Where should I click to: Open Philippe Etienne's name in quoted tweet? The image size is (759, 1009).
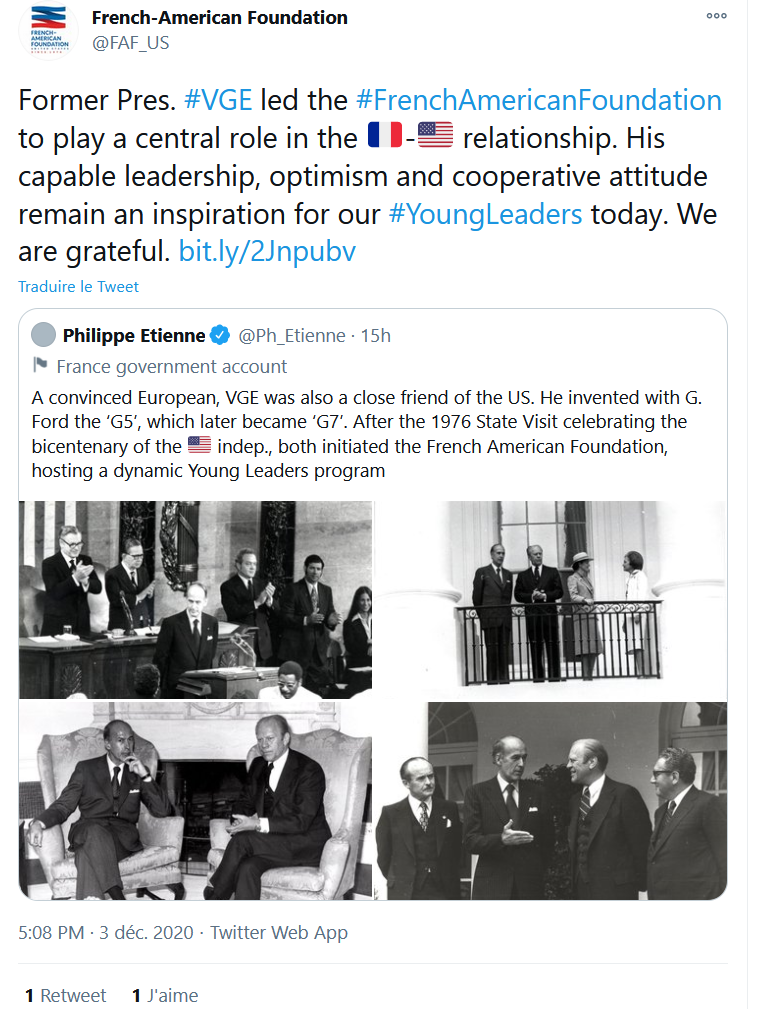(x=134, y=336)
